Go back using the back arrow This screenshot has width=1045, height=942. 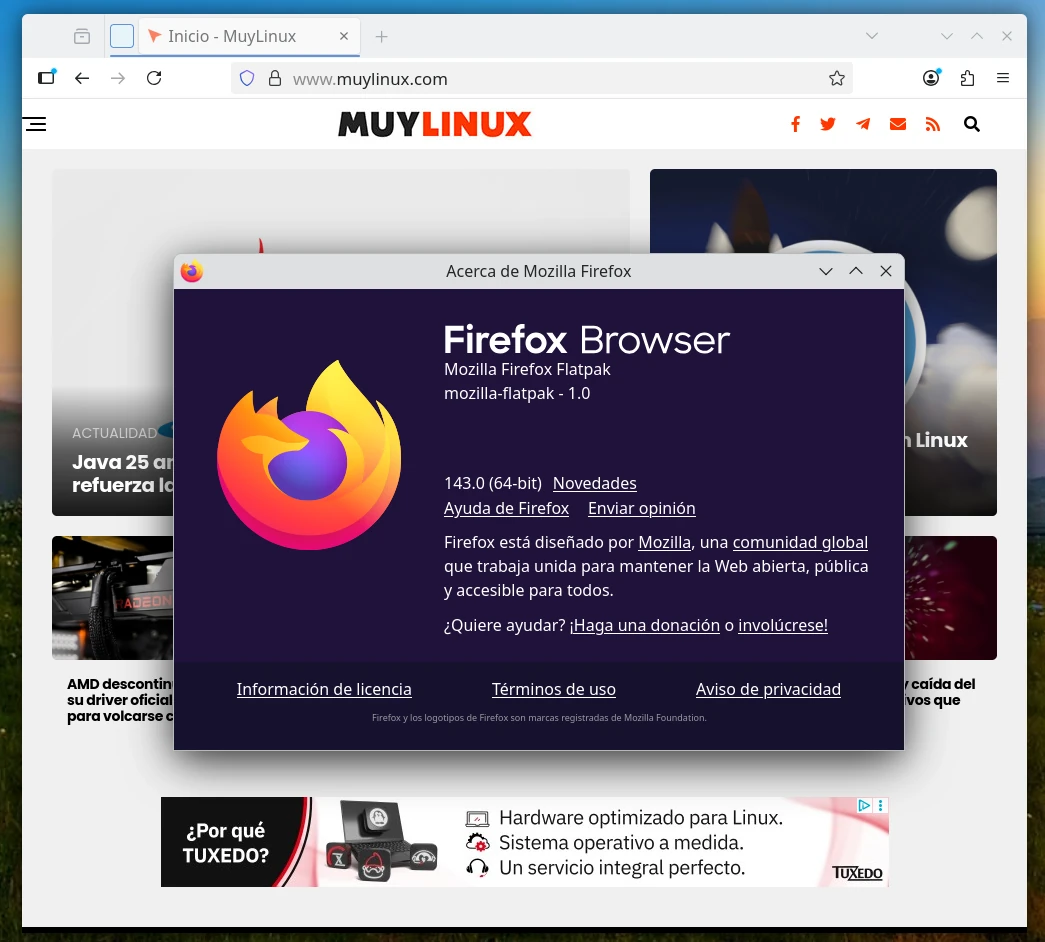[82, 78]
